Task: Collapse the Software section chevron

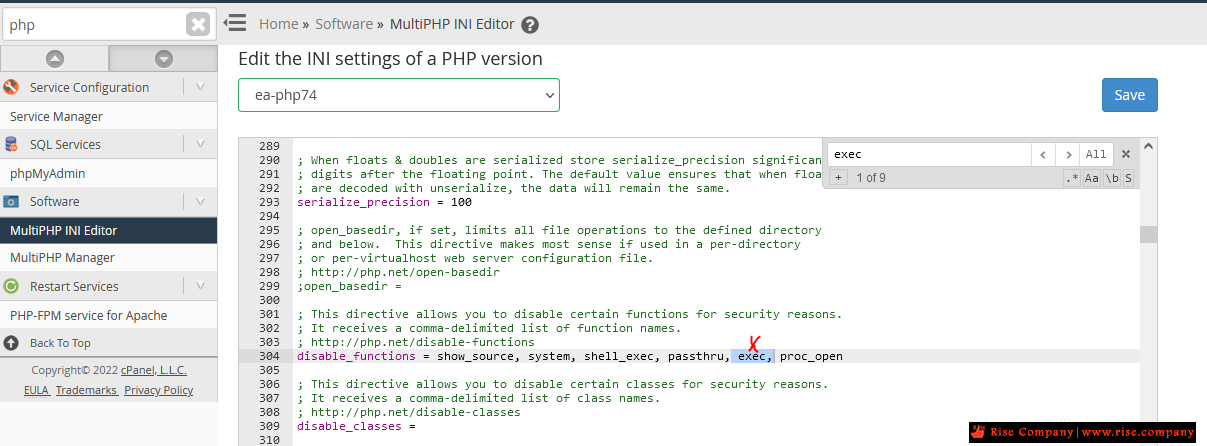Action: pos(200,201)
